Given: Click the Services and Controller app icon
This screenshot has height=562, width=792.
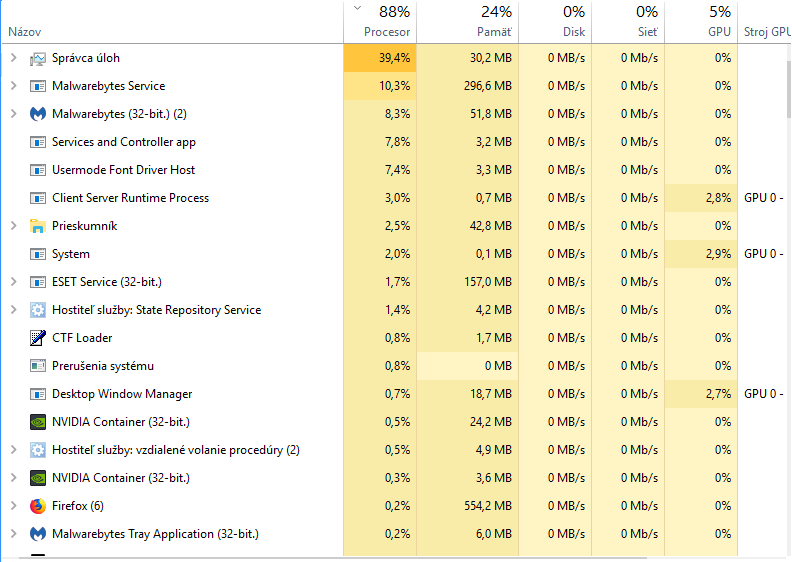Looking at the screenshot, I should 38,142.
